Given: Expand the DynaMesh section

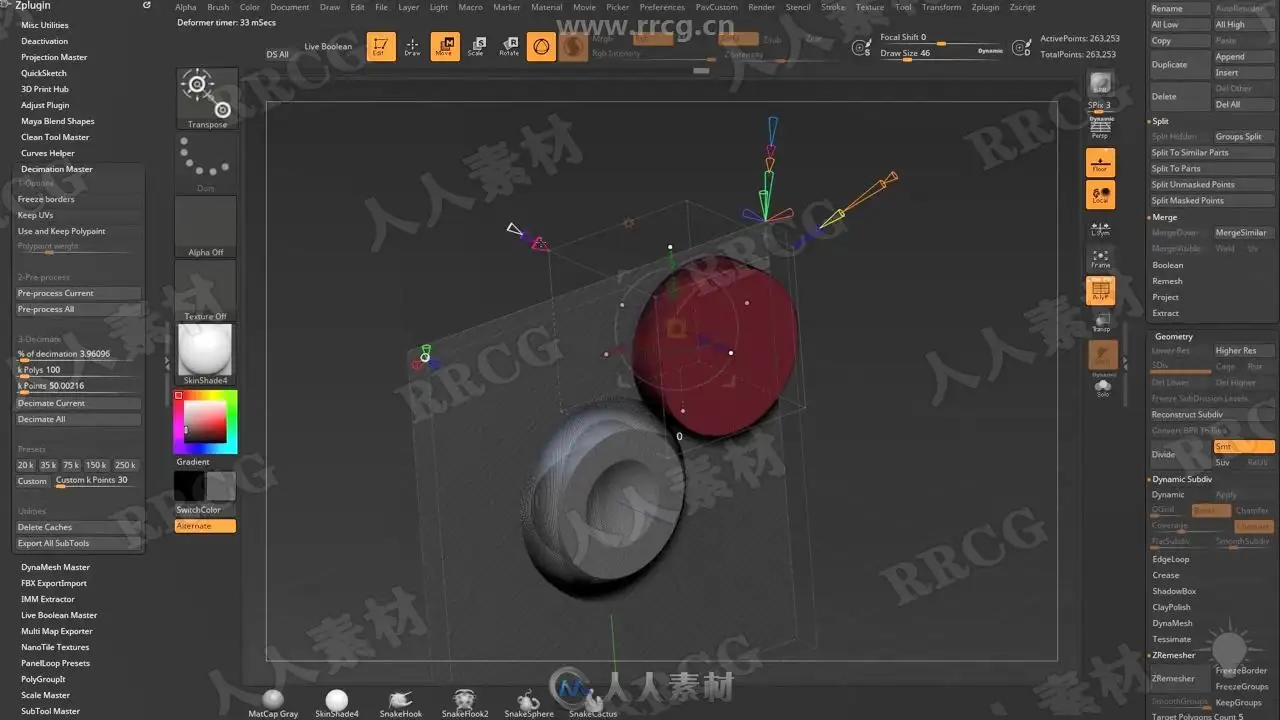Looking at the screenshot, I should [1172, 623].
